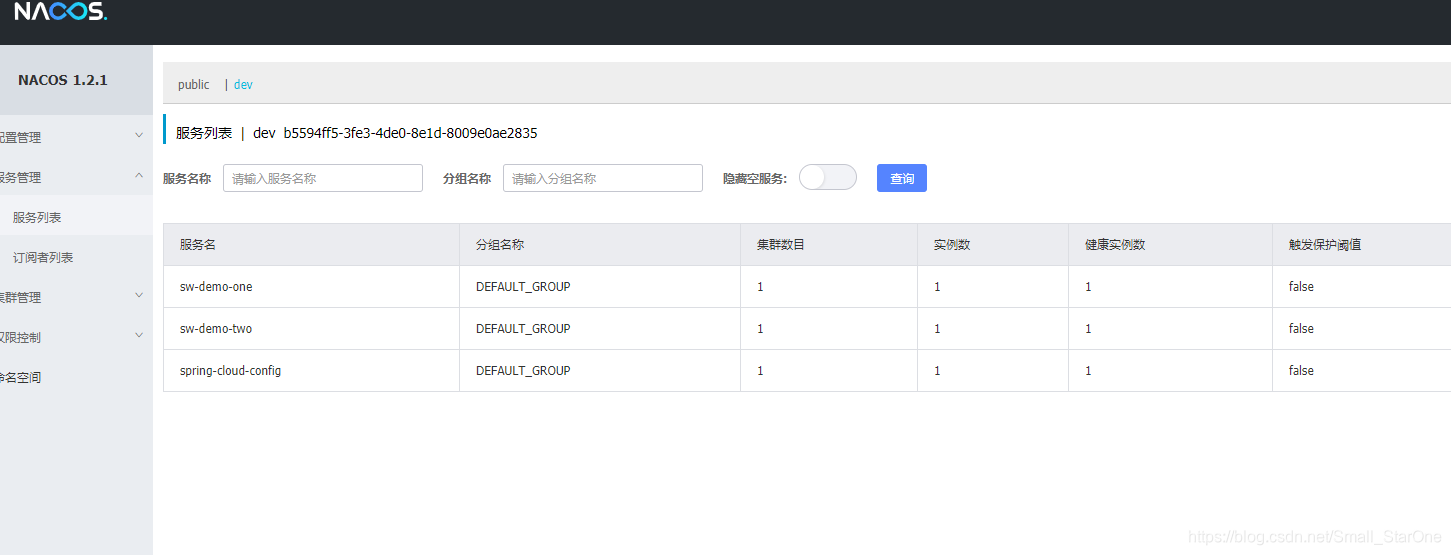Click the 分组名称 column header

(500, 245)
